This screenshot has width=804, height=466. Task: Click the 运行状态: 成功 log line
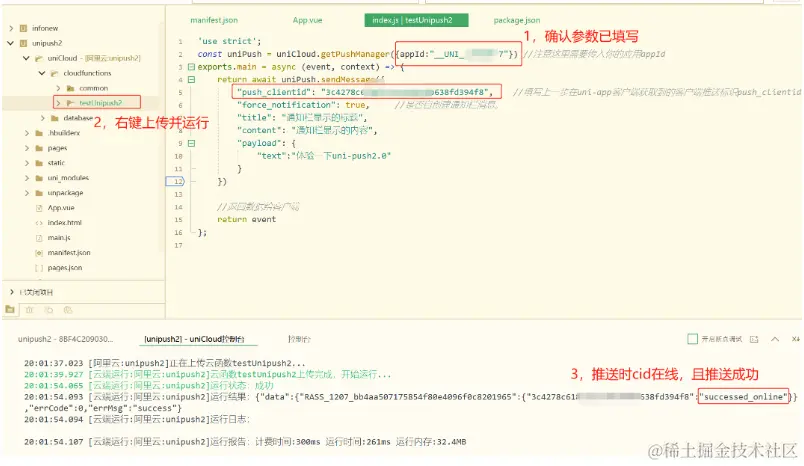(149, 386)
